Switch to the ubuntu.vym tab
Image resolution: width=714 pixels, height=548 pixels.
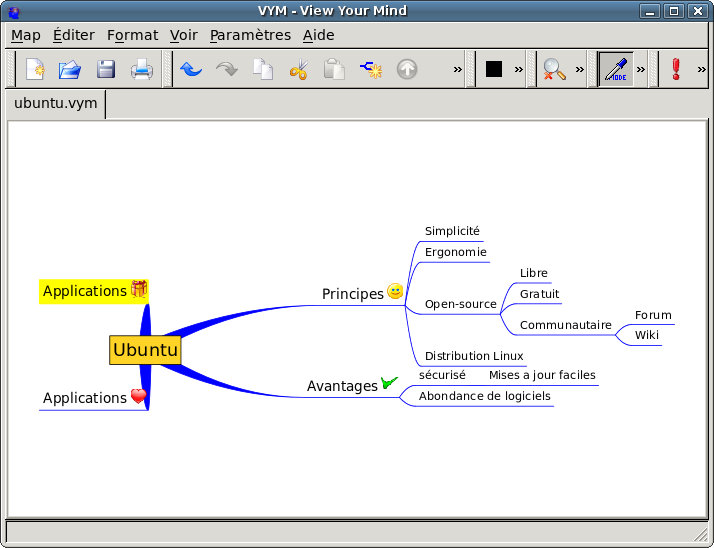56,103
